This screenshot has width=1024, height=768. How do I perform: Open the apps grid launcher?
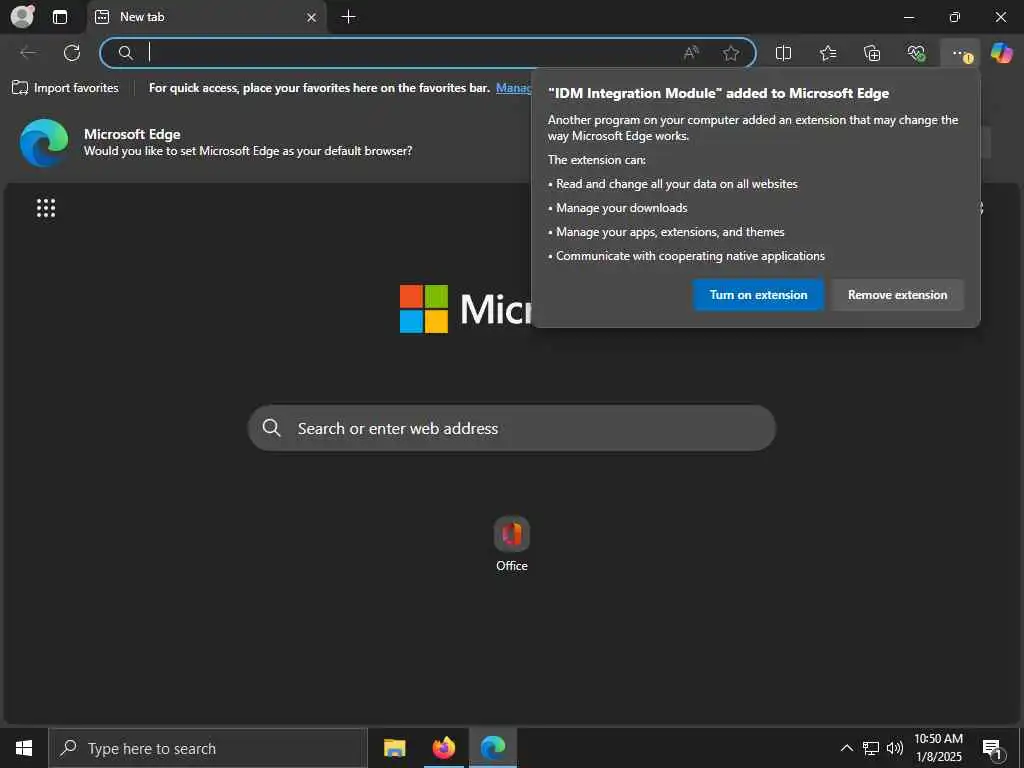[46, 208]
